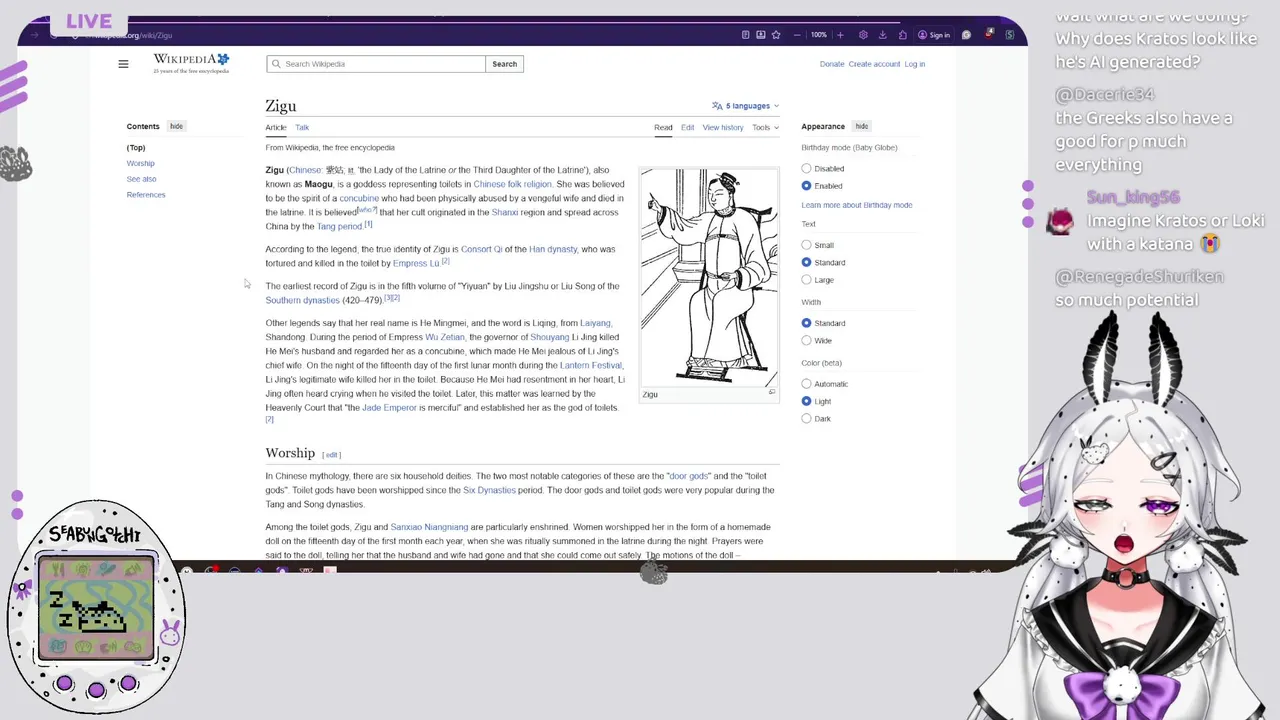Enlarge the Zigu image via corner icon
This screenshot has height=720, width=1280.
771,392
